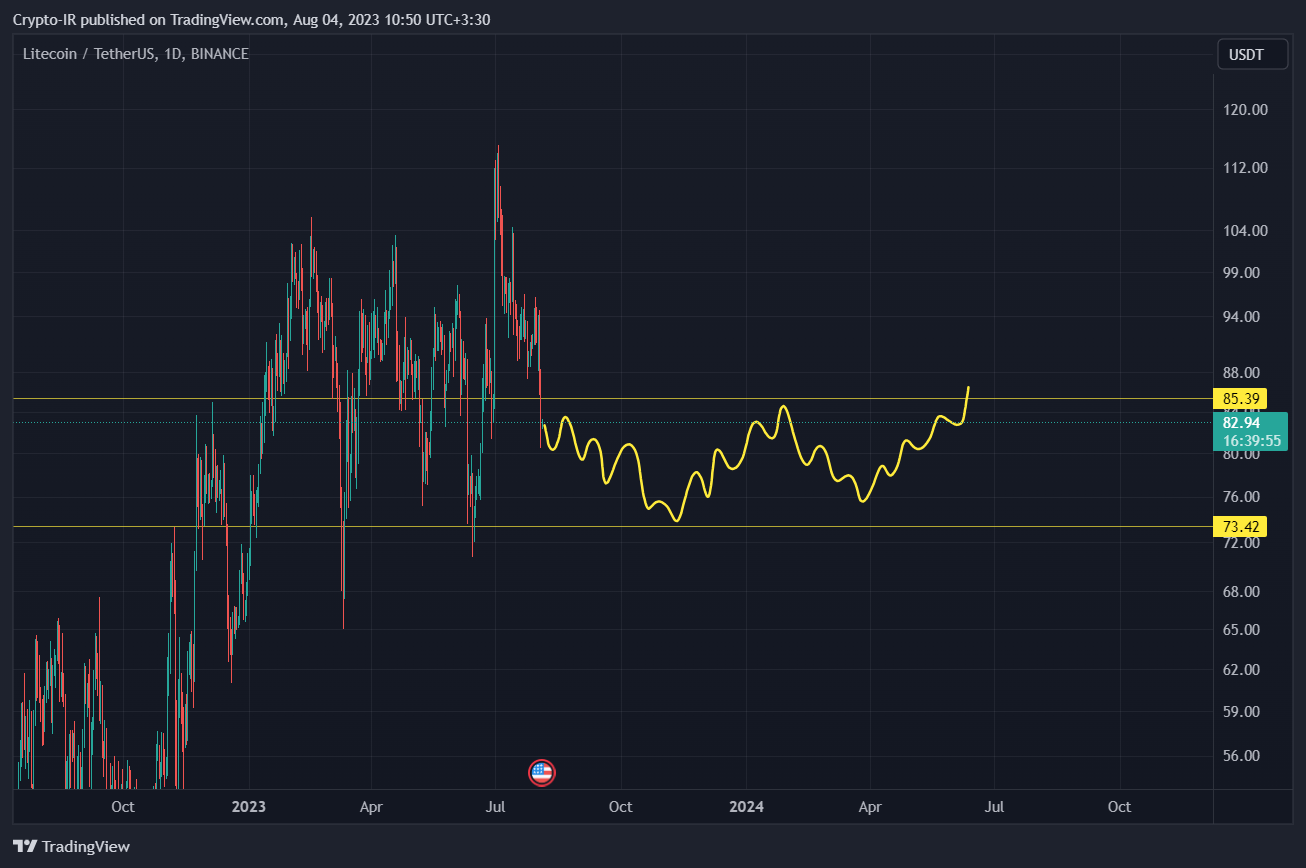Click the 76.00 price axis label
The image size is (1306, 868).
coord(1242,497)
